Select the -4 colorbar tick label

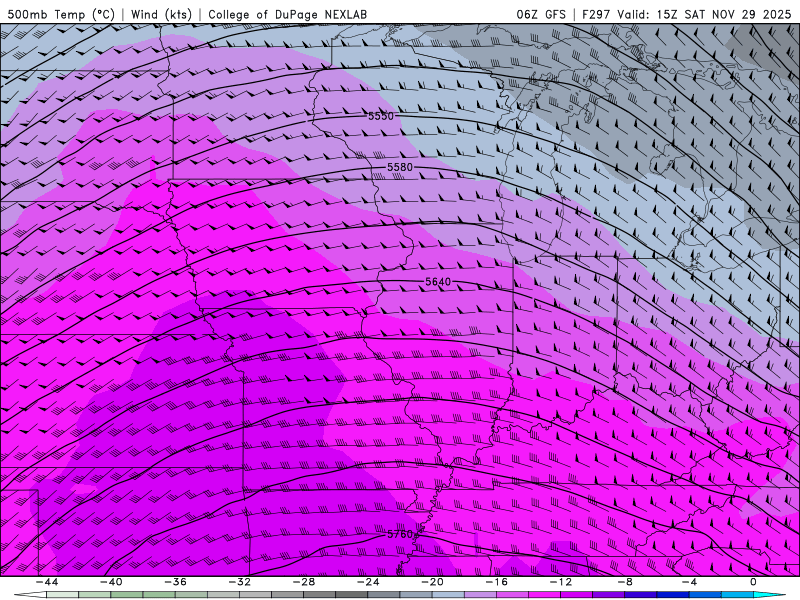[x=689, y=582]
